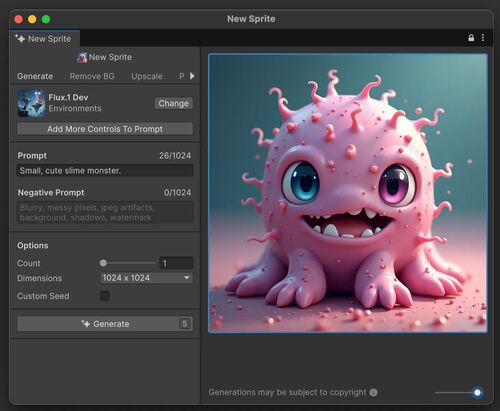Click the Flux.1 Dev model thumbnail
This screenshot has height=411, width=500.
[31, 103]
